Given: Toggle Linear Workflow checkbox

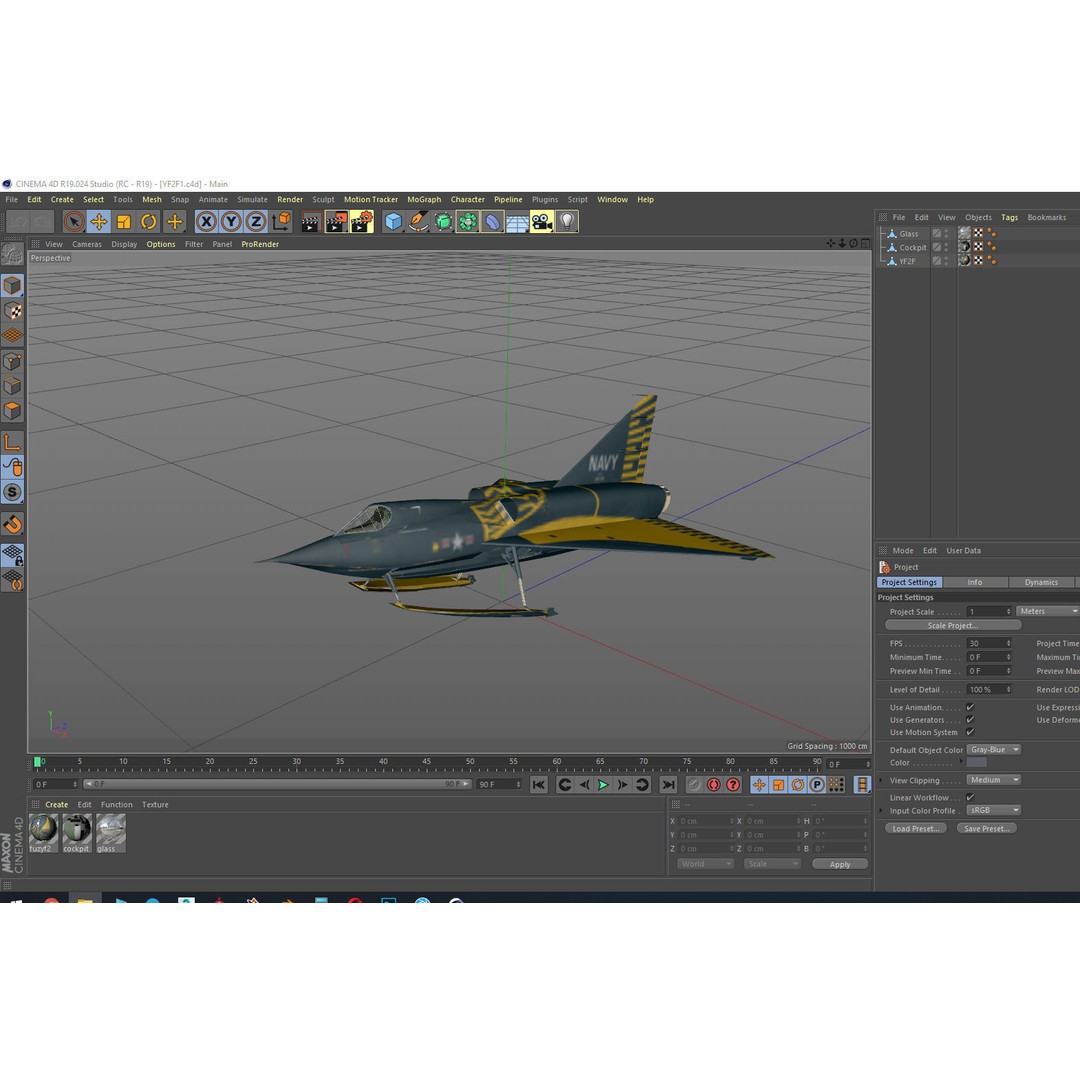Looking at the screenshot, I should tap(970, 798).
